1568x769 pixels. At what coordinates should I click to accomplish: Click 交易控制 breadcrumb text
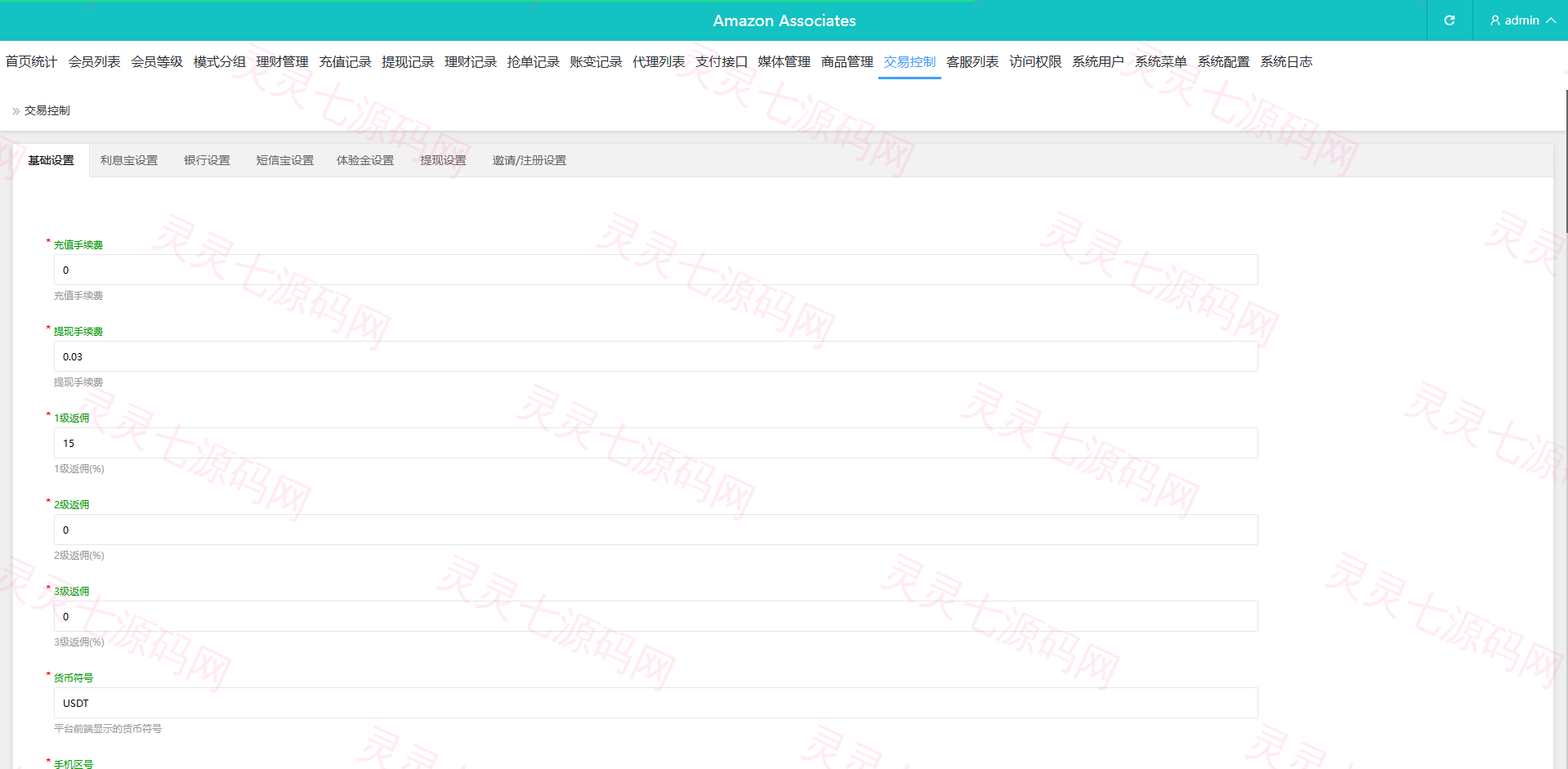coord(47,111)
